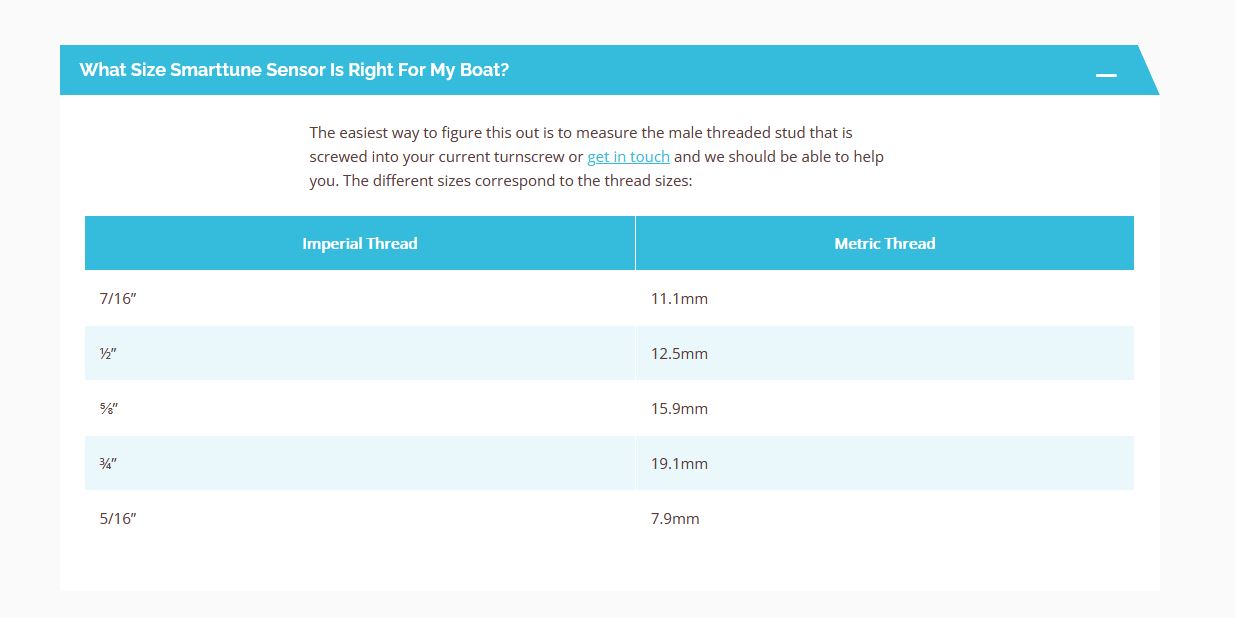This screenshot has height=618, width=1235.
Task: Click the ½″ imperial size cell
Action: coord(109,354)
